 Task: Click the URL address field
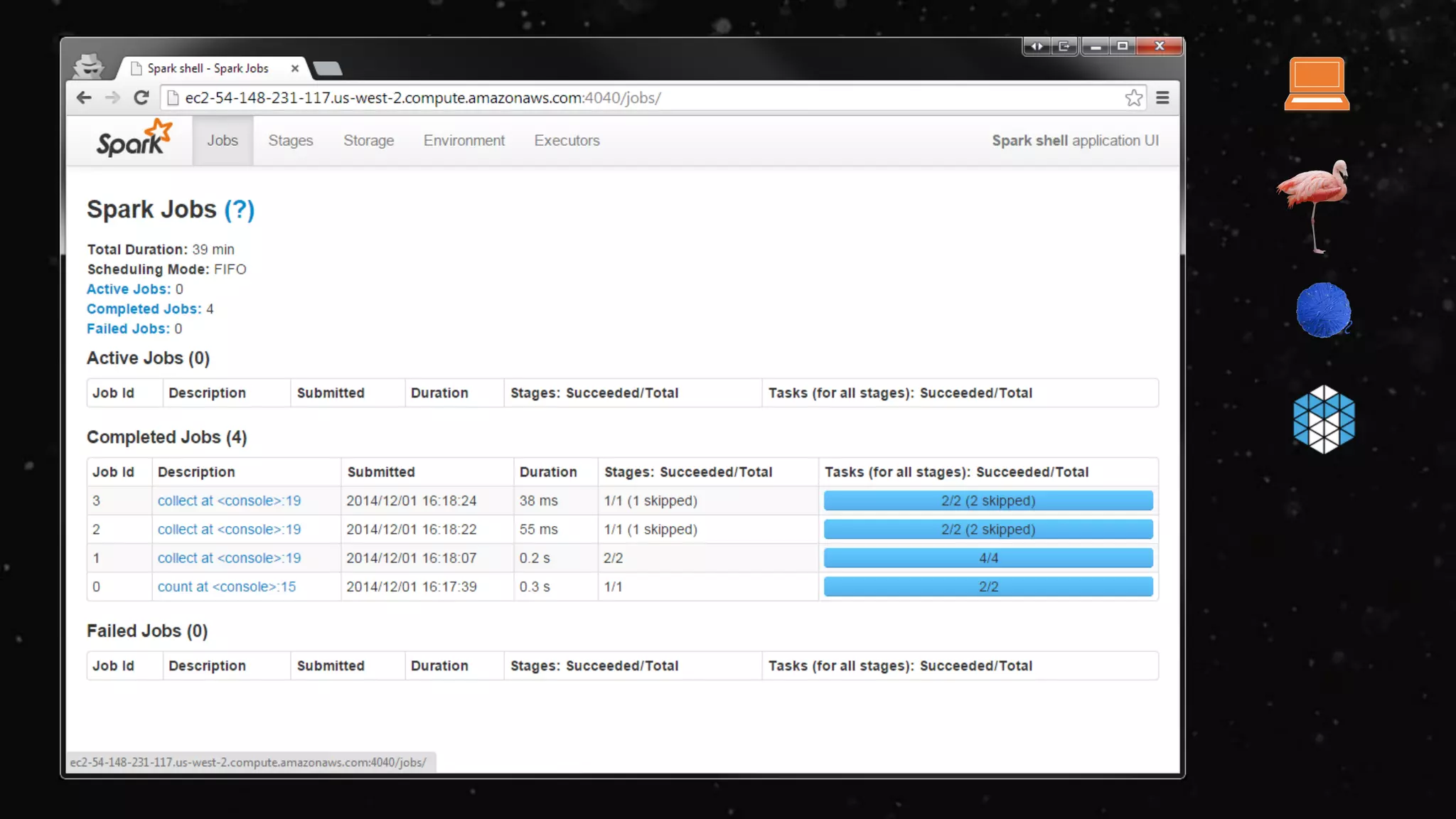pos(640,98)
